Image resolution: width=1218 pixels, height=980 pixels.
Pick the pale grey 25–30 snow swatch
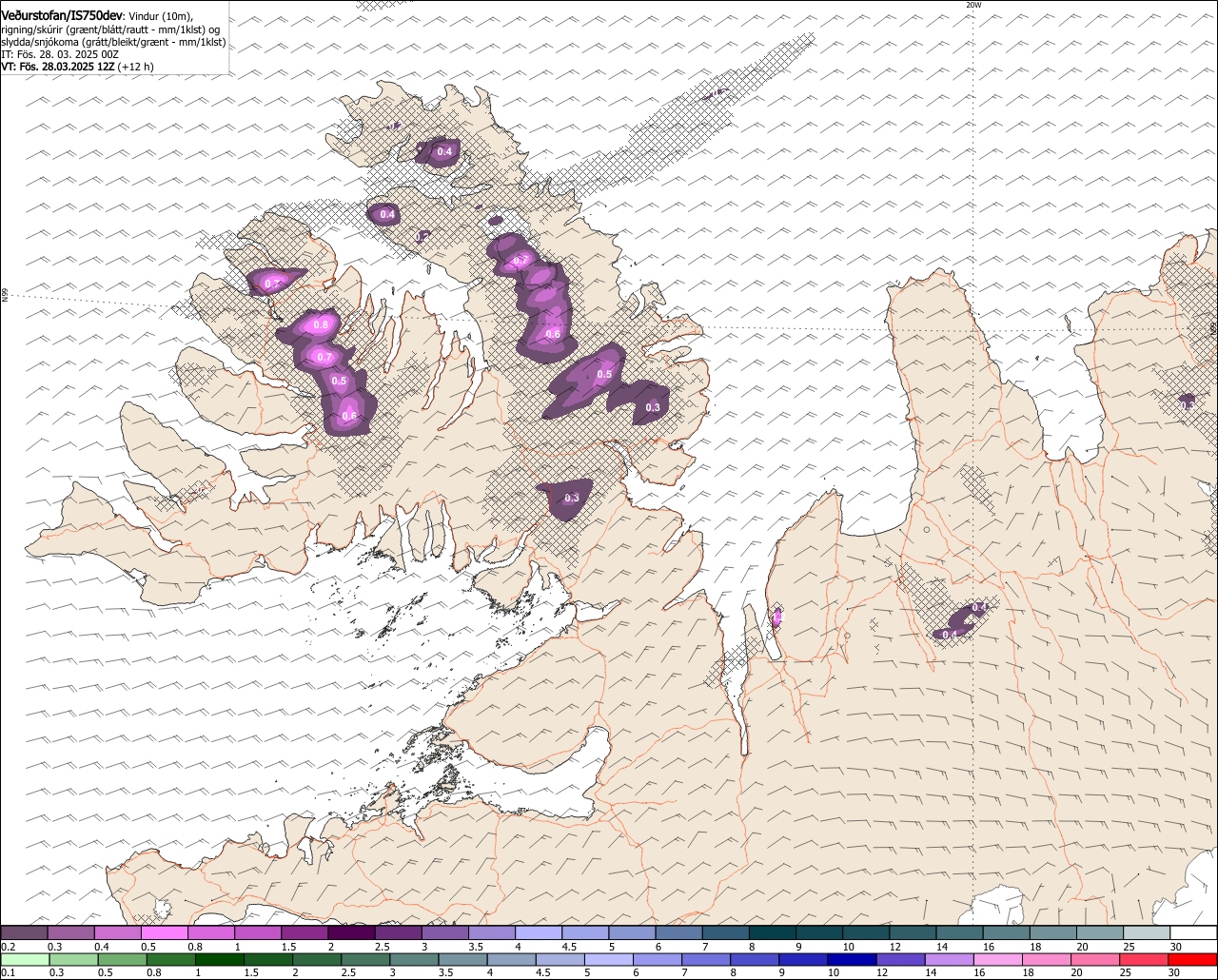(1147, 932)
